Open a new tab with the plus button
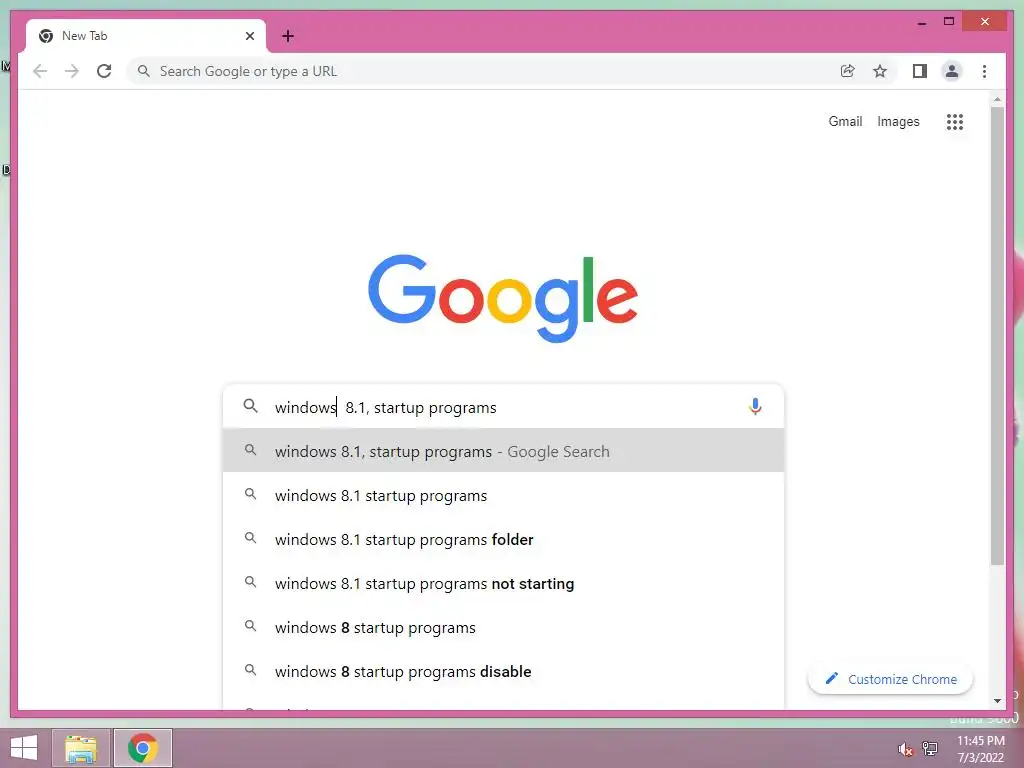 288,36
